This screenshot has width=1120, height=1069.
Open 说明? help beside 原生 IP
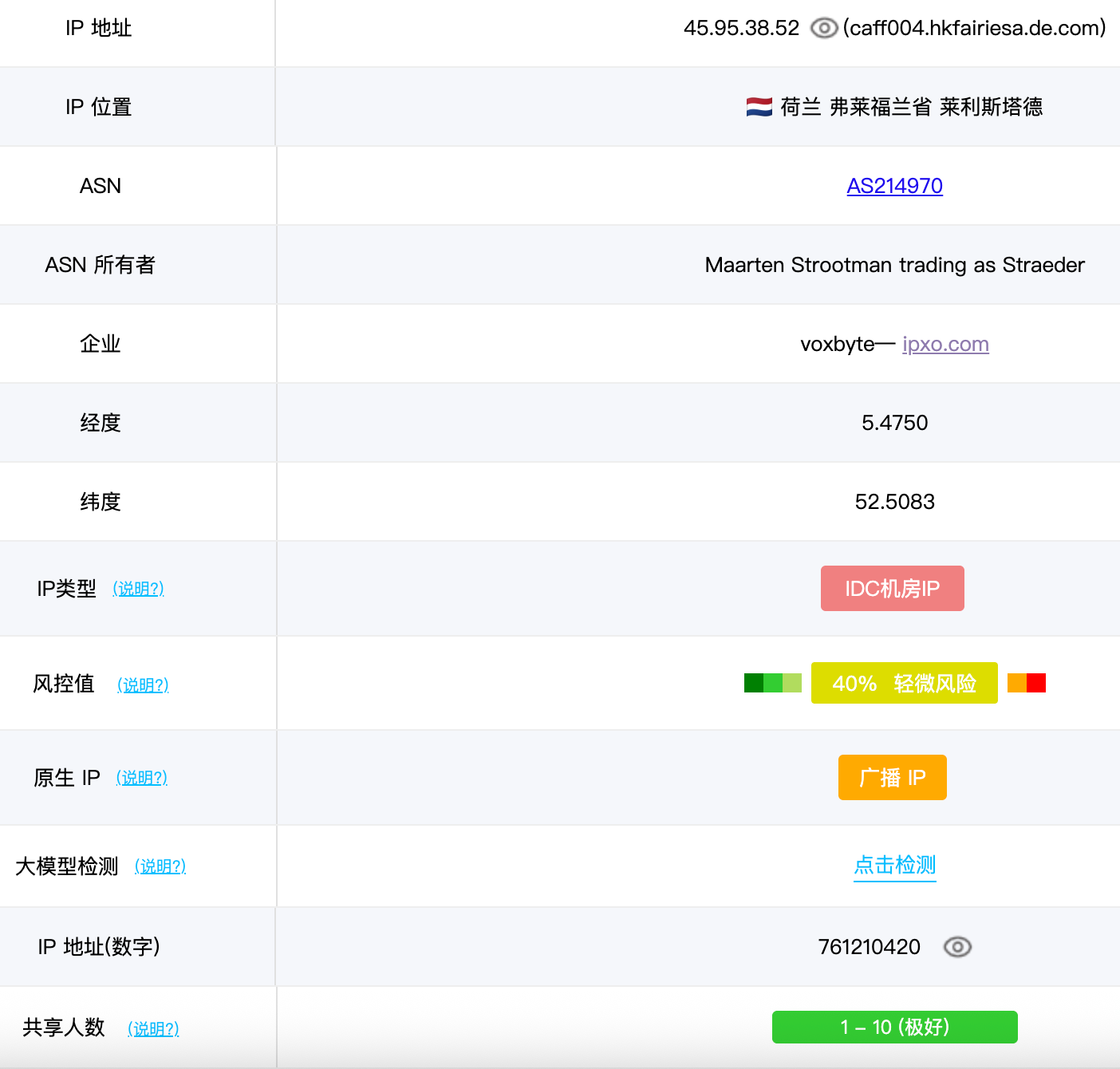[x=142, y=778]
